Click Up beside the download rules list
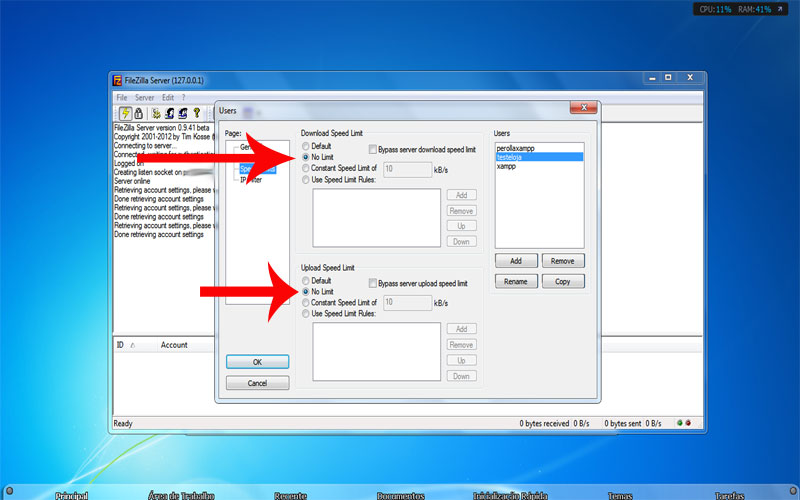 click(x=462, y=226)
